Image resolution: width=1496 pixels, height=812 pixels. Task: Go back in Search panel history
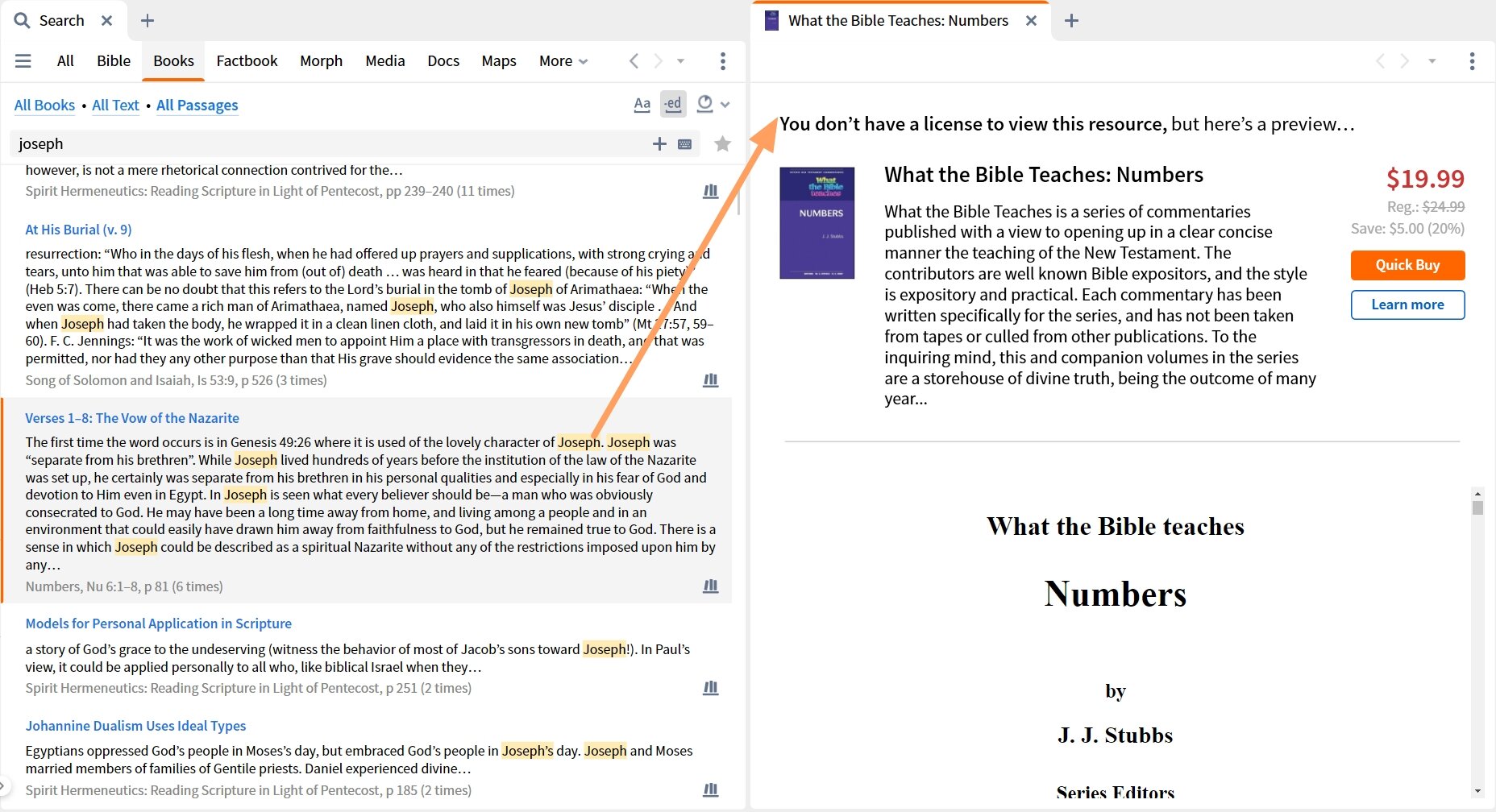pyautogui.click(x=634, y=61)
